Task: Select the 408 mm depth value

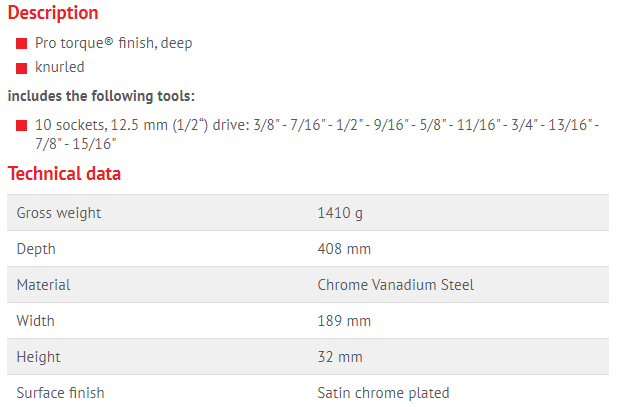Action: [344, 249]
